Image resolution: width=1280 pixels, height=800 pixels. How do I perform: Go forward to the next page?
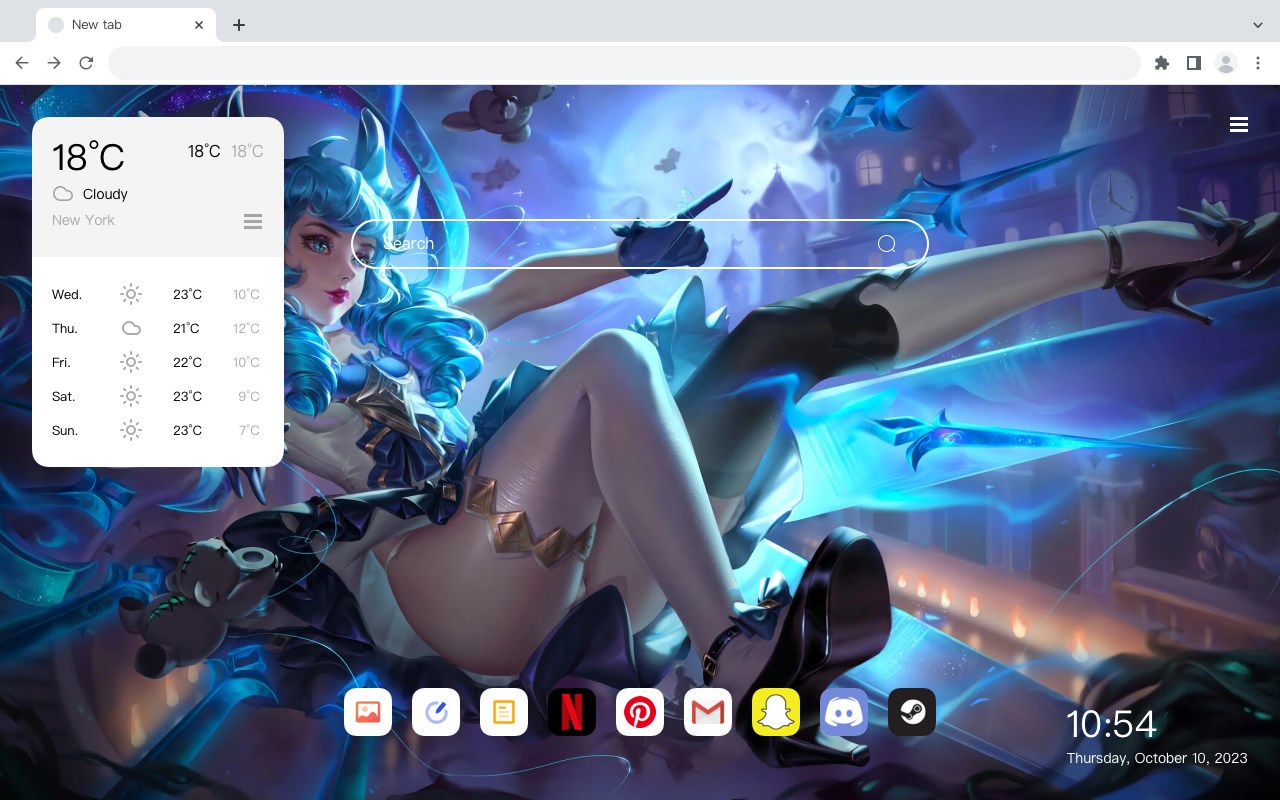coord(54,63)
